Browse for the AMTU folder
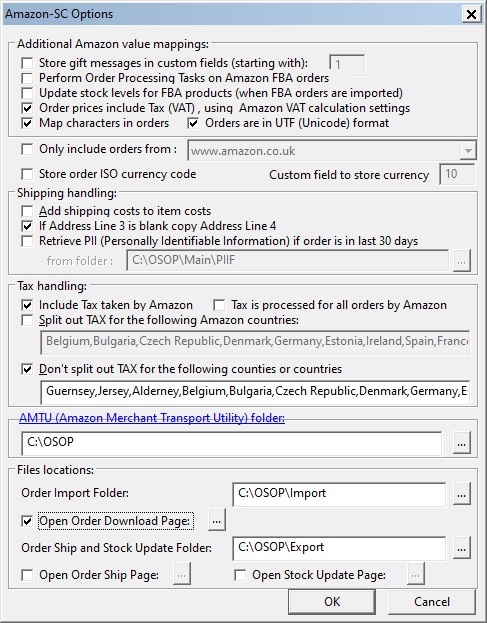 tap(462, 443)
